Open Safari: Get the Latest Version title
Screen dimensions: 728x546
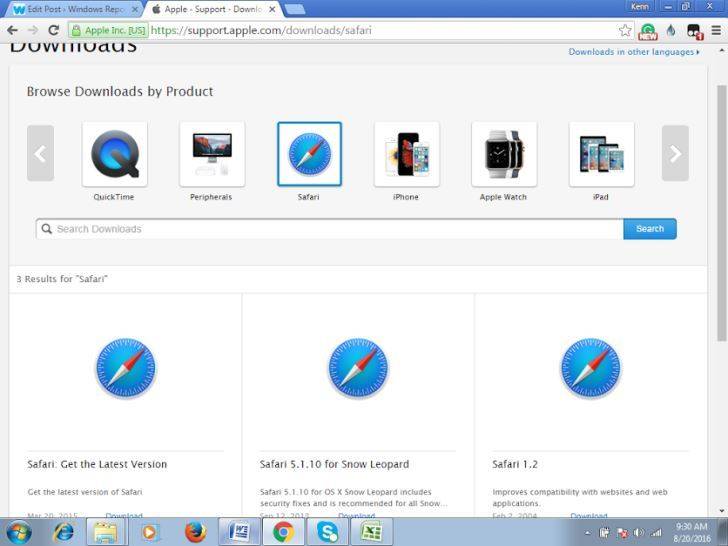[97, 464]
